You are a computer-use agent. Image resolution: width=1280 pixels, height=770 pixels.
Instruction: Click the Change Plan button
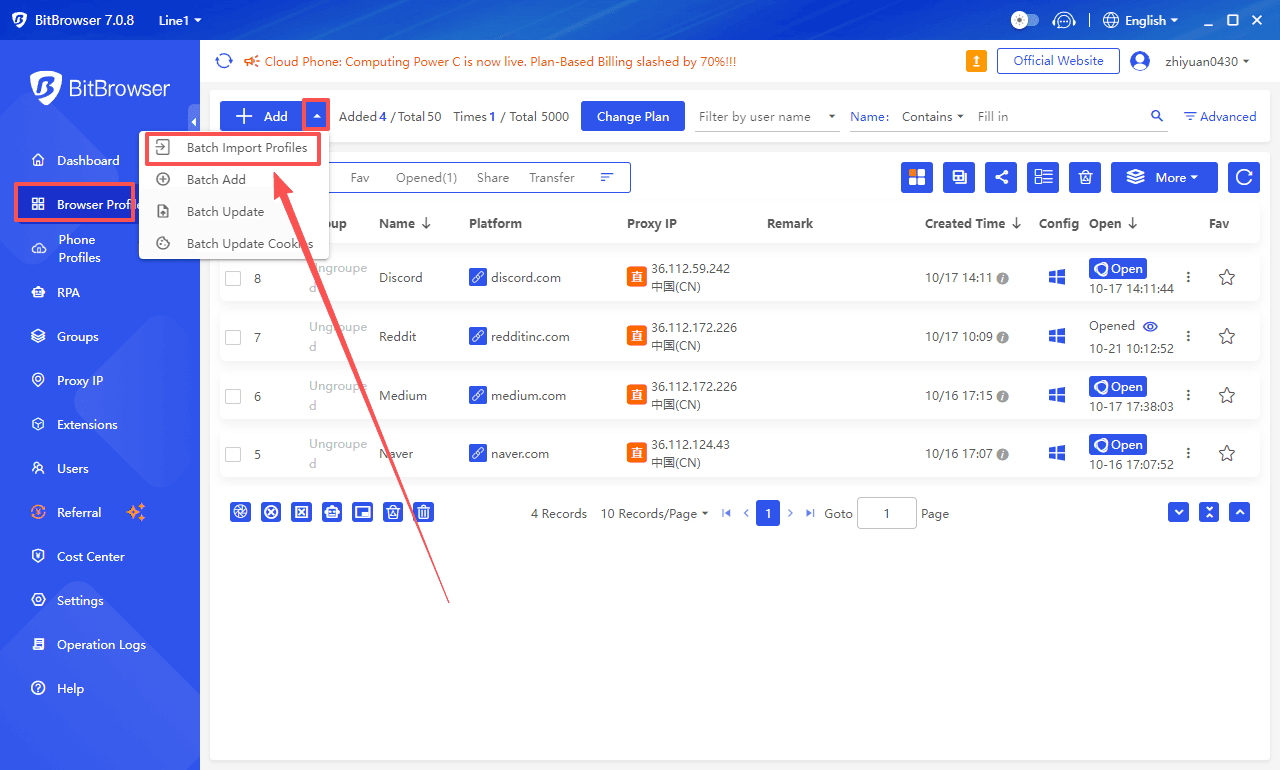tap(632, 116)
